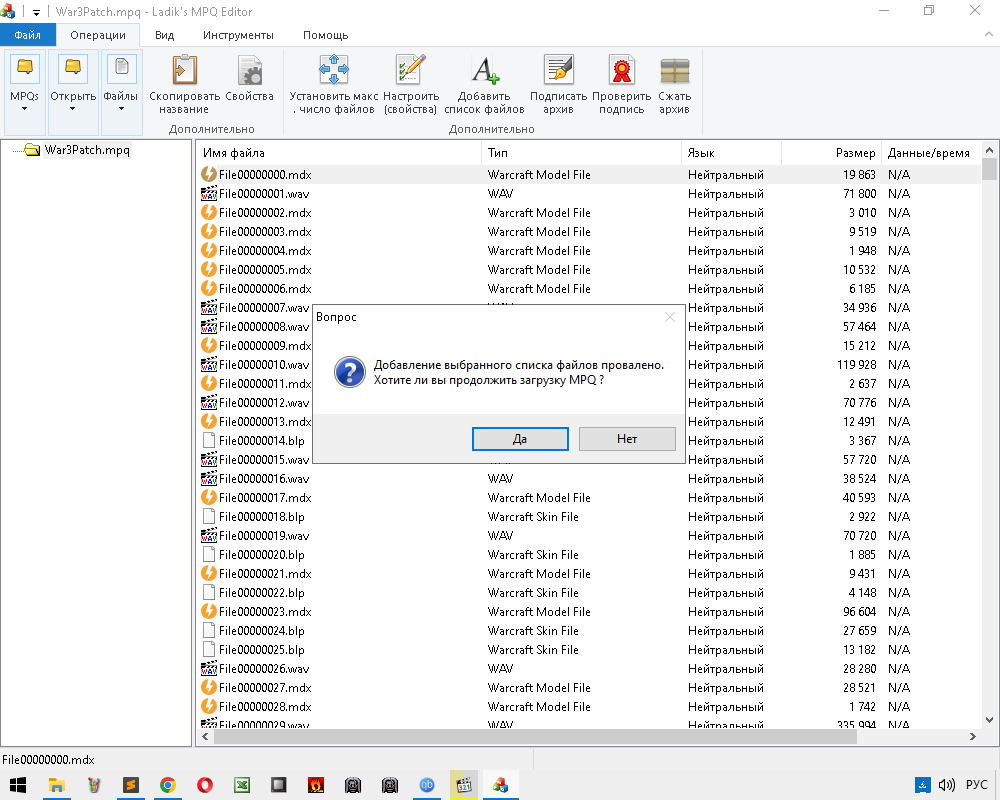Click the РУС input language indicator
The height and width of the screenshot is (800, 1000).
976,785
